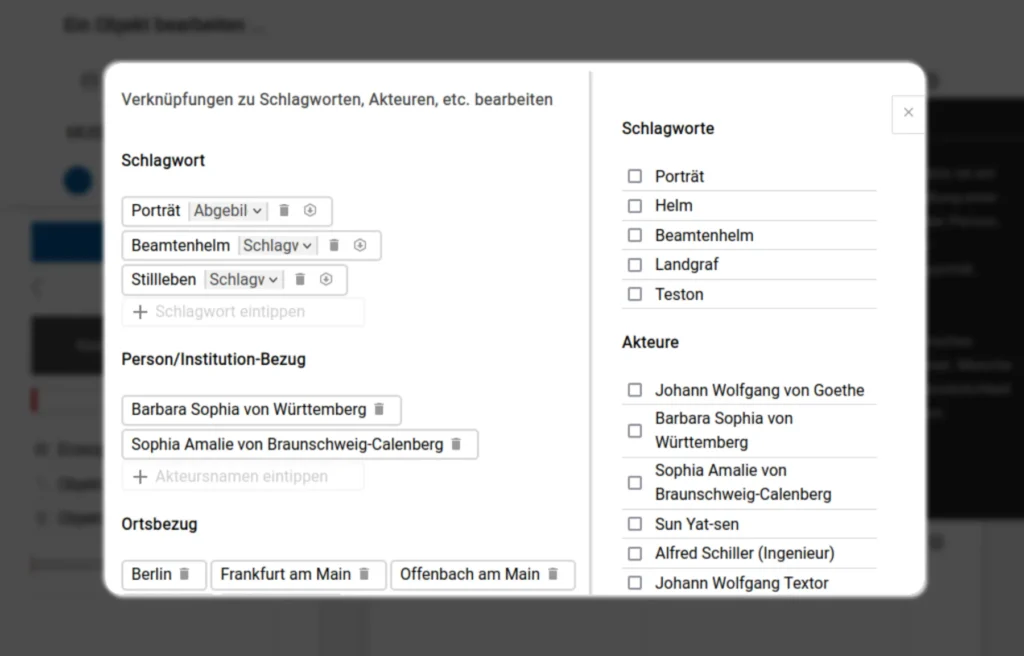Click the Stillleben keyword tag text
The width and height of the screenshot is (1024, 656).
point(163,280)
